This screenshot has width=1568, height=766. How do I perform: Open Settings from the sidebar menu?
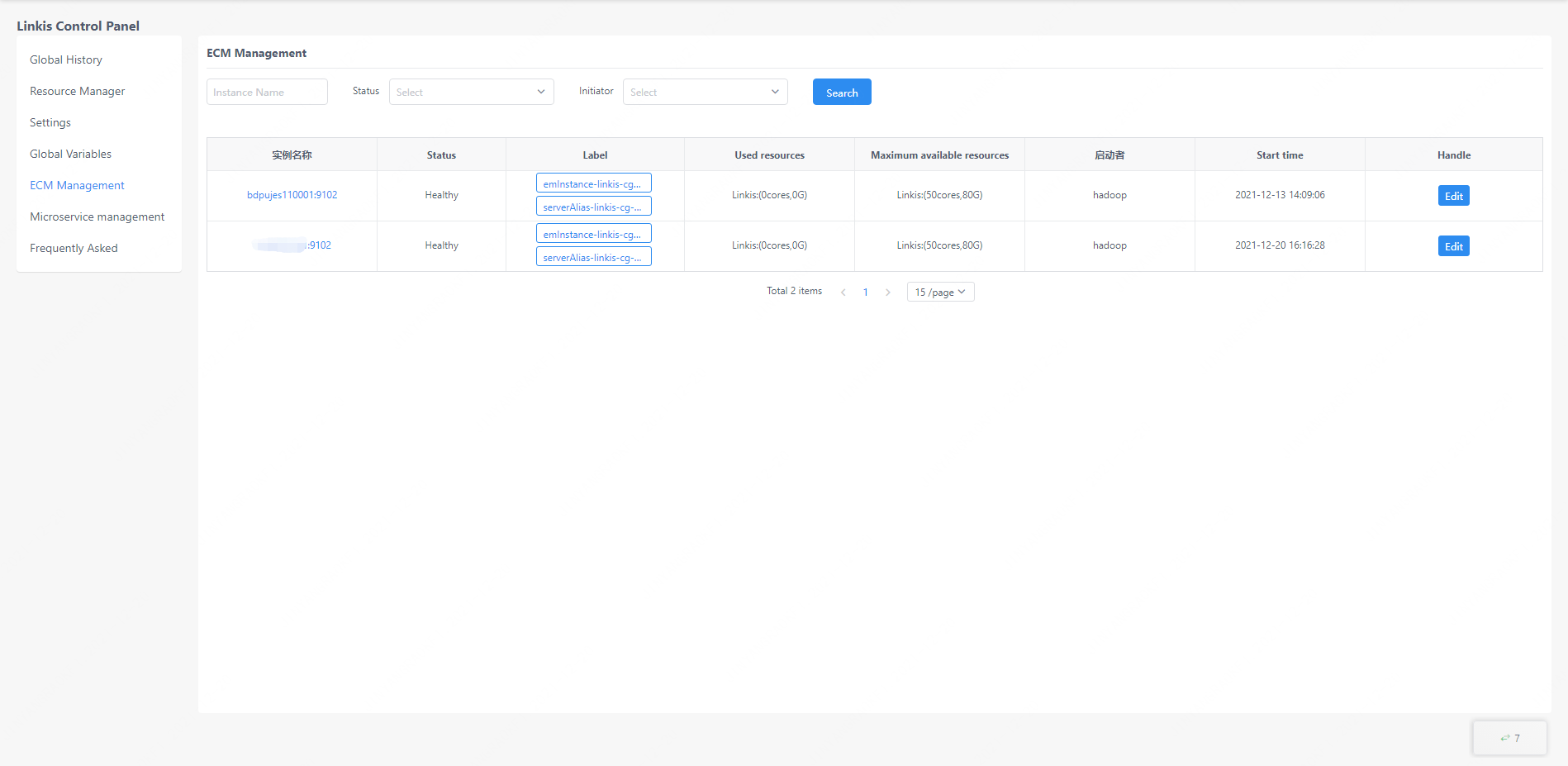[50, 123]
